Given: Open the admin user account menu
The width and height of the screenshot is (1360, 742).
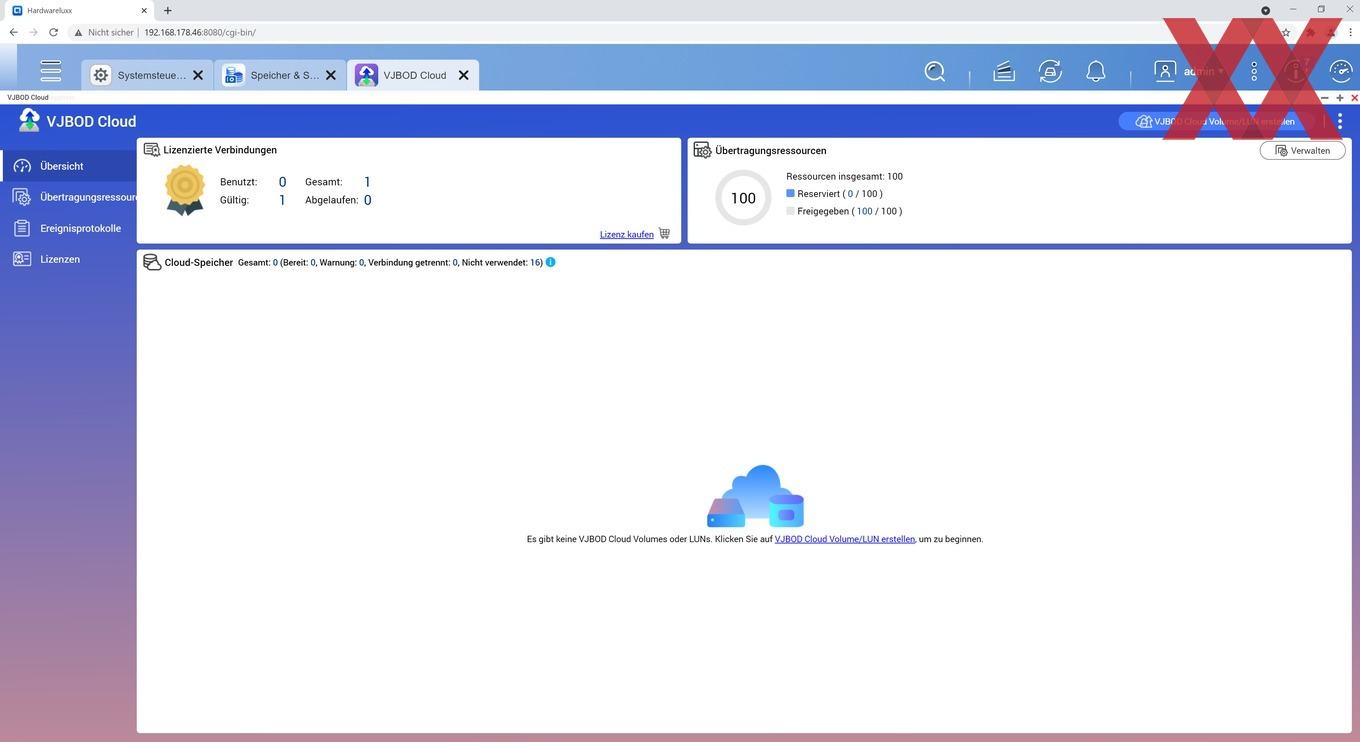Looking at the screenshot, I should pyautogui.click(x=1188, y=72).
